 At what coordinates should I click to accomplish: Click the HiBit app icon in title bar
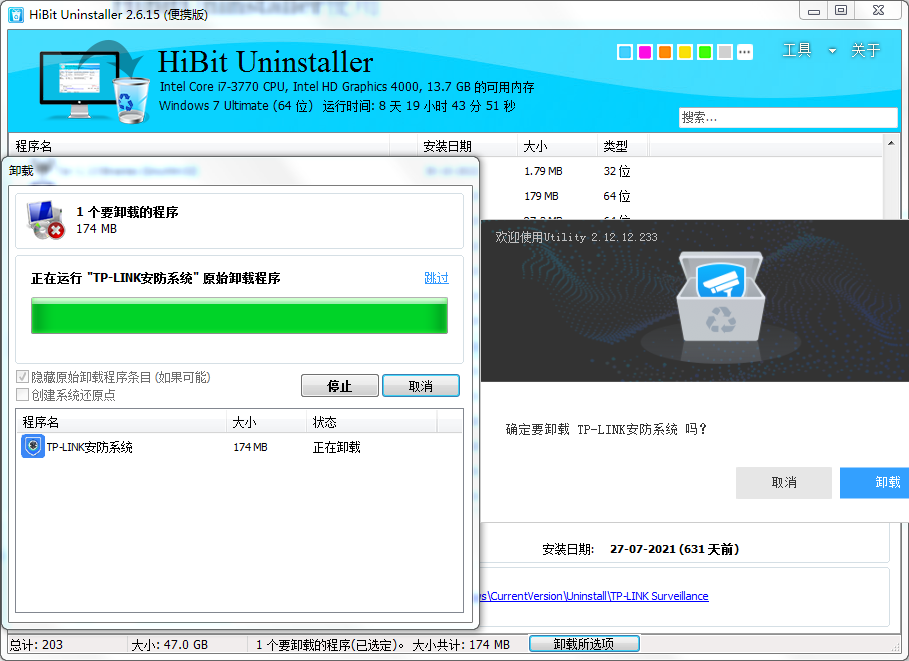click(x=17, y=10)
